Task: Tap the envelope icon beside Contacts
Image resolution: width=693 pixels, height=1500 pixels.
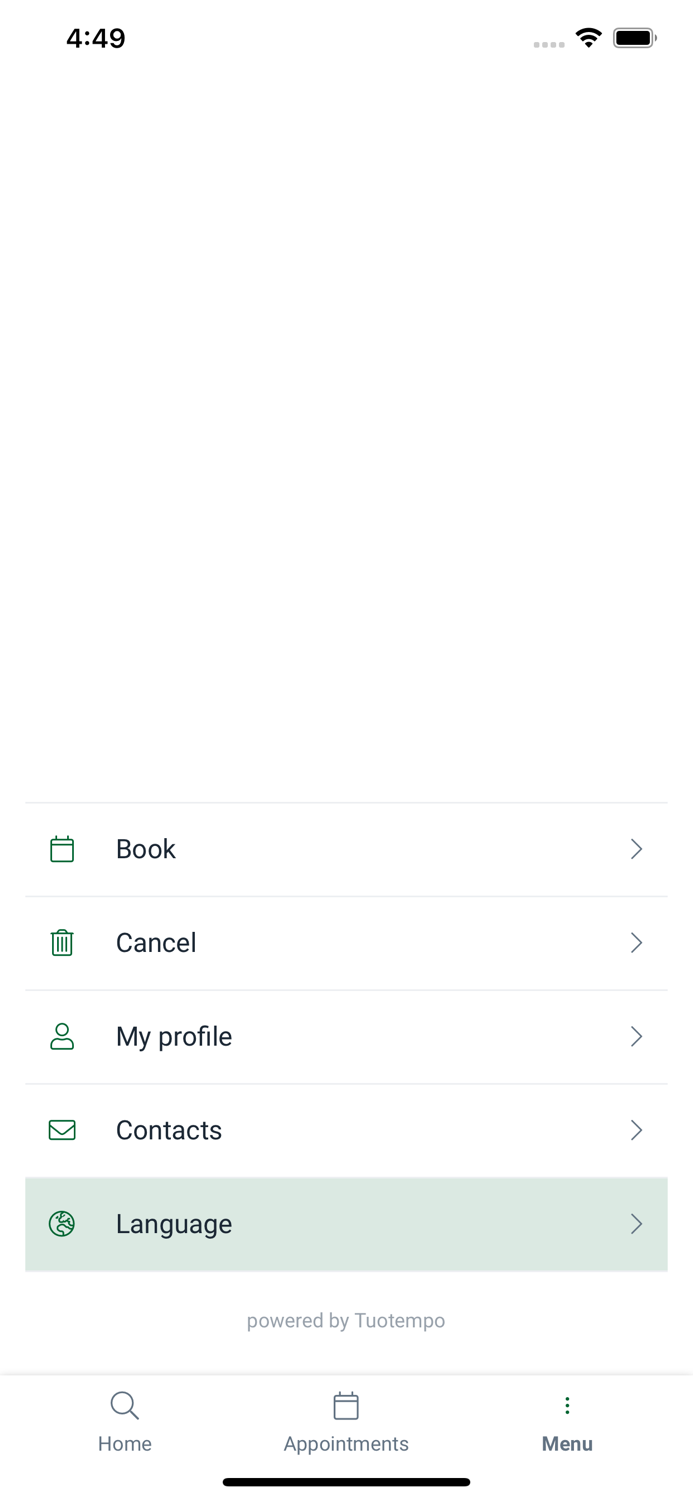Action: (x=62, y=1130)
